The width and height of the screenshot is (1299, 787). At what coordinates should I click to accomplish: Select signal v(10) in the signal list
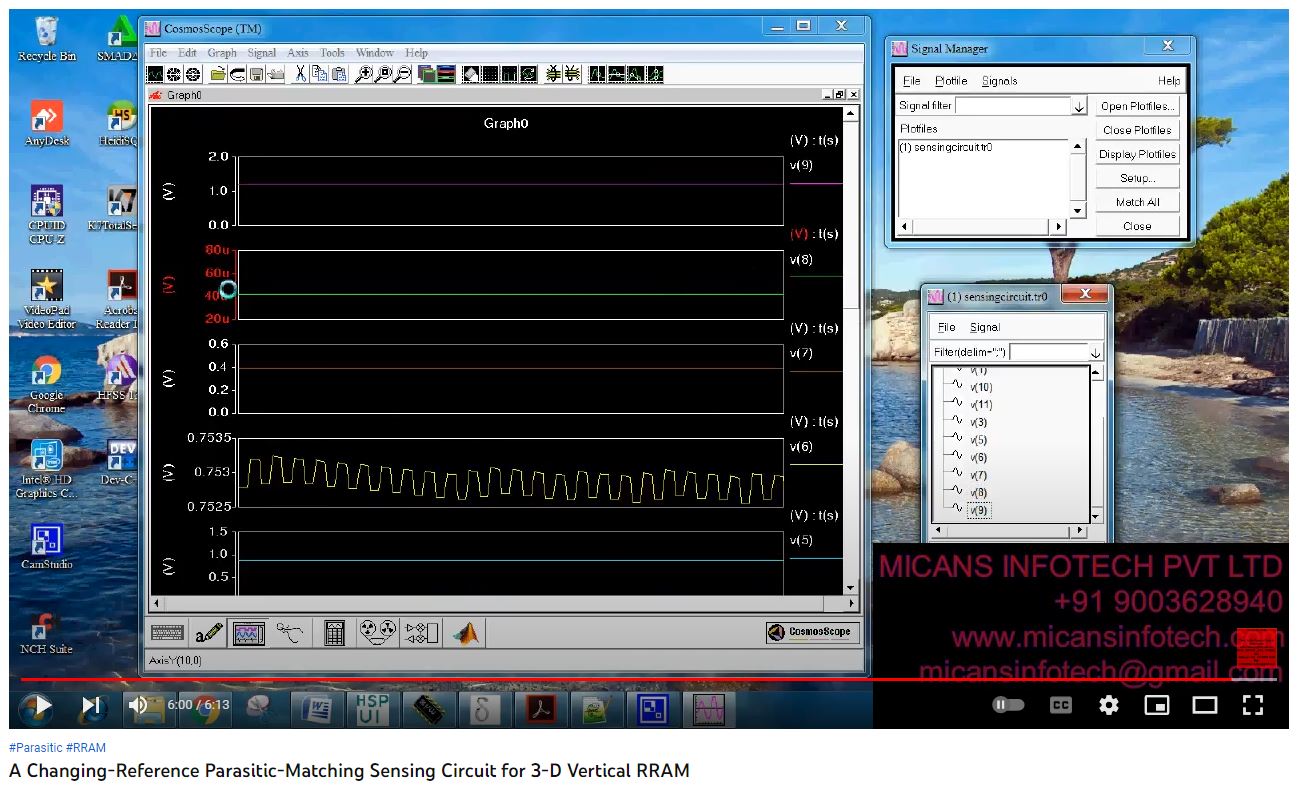coord(981,387)
